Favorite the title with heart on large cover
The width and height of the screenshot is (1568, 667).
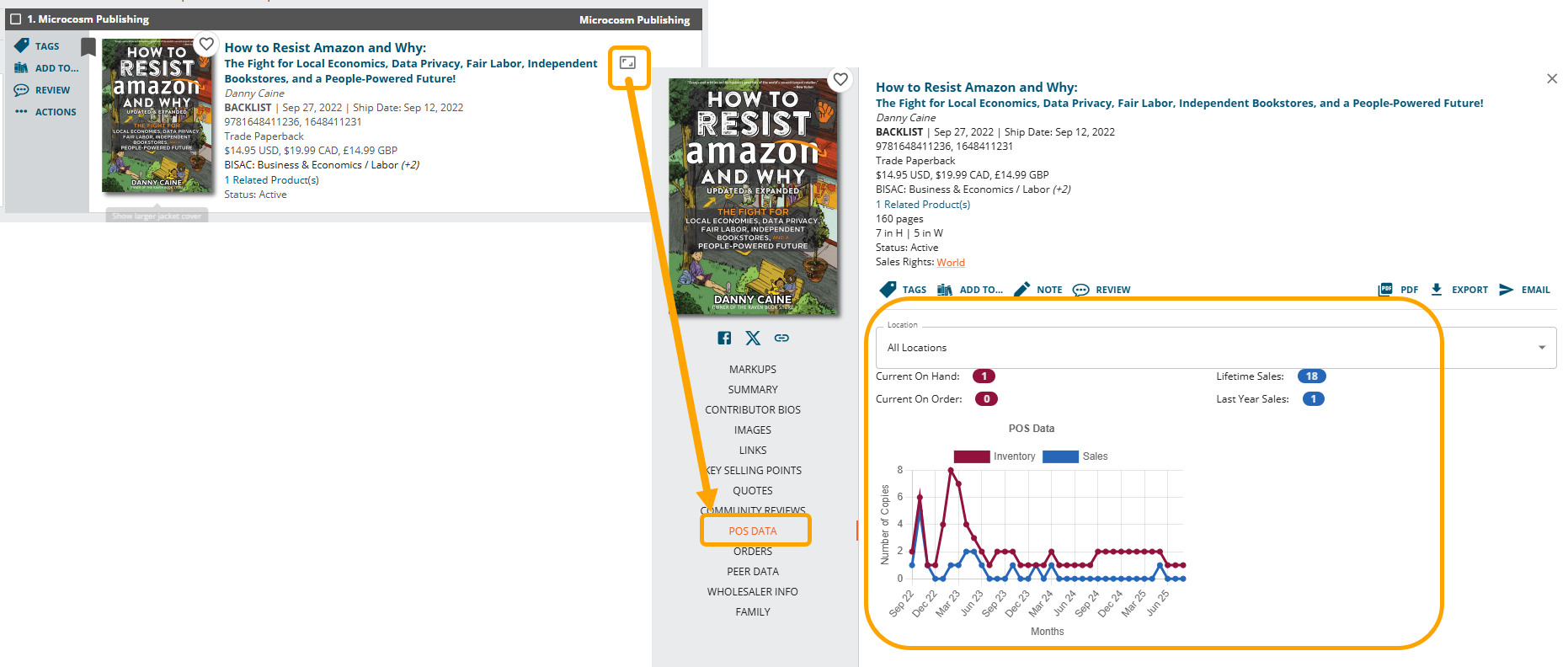[840, 79]
